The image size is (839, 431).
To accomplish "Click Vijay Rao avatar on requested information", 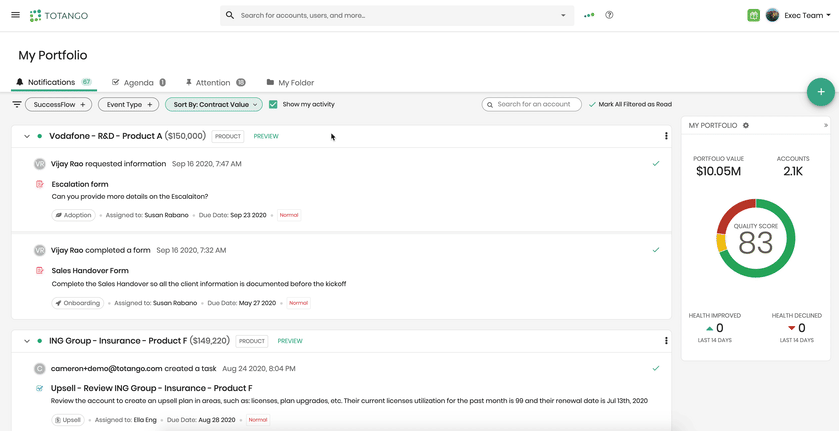I will (x=40, y=164).
